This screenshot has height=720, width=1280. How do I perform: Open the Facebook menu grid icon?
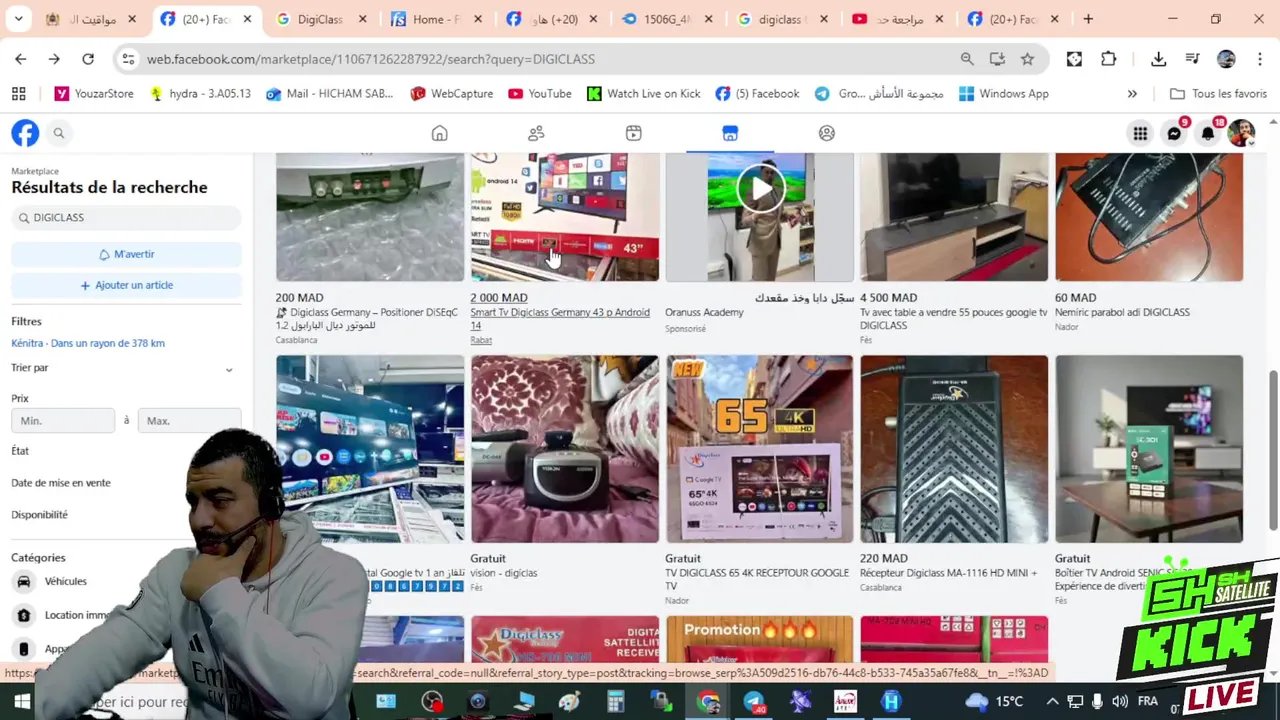[x=1140, y=133]
